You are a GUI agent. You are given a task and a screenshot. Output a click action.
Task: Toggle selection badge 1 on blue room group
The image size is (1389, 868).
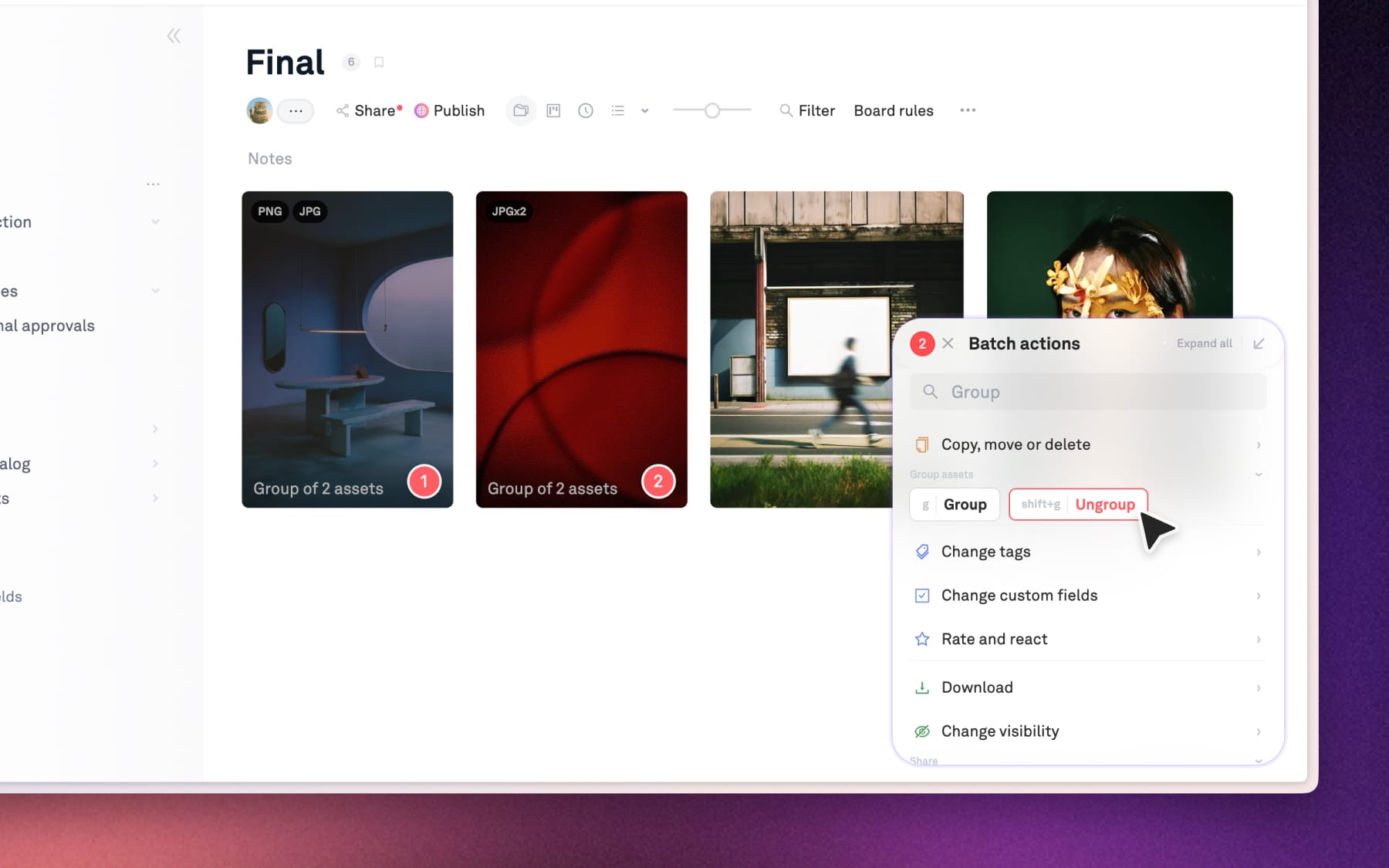click(424, 481)
